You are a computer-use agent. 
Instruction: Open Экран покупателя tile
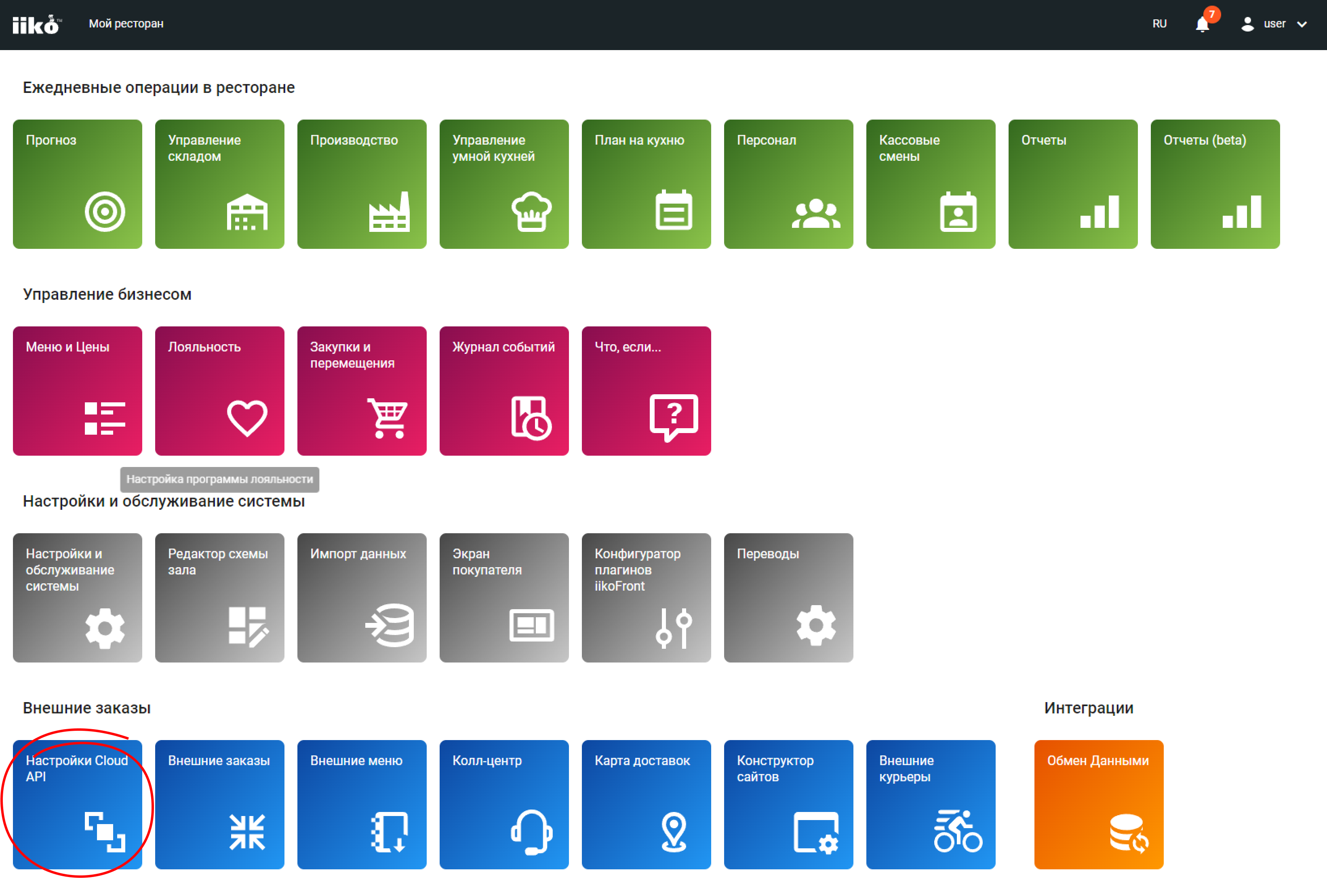[x=503, y=597]
